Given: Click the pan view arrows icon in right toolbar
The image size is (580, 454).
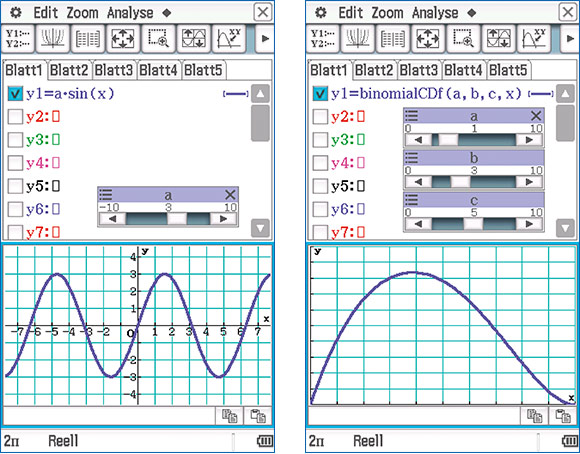Looking at the screenshot, I should (428, 38).
